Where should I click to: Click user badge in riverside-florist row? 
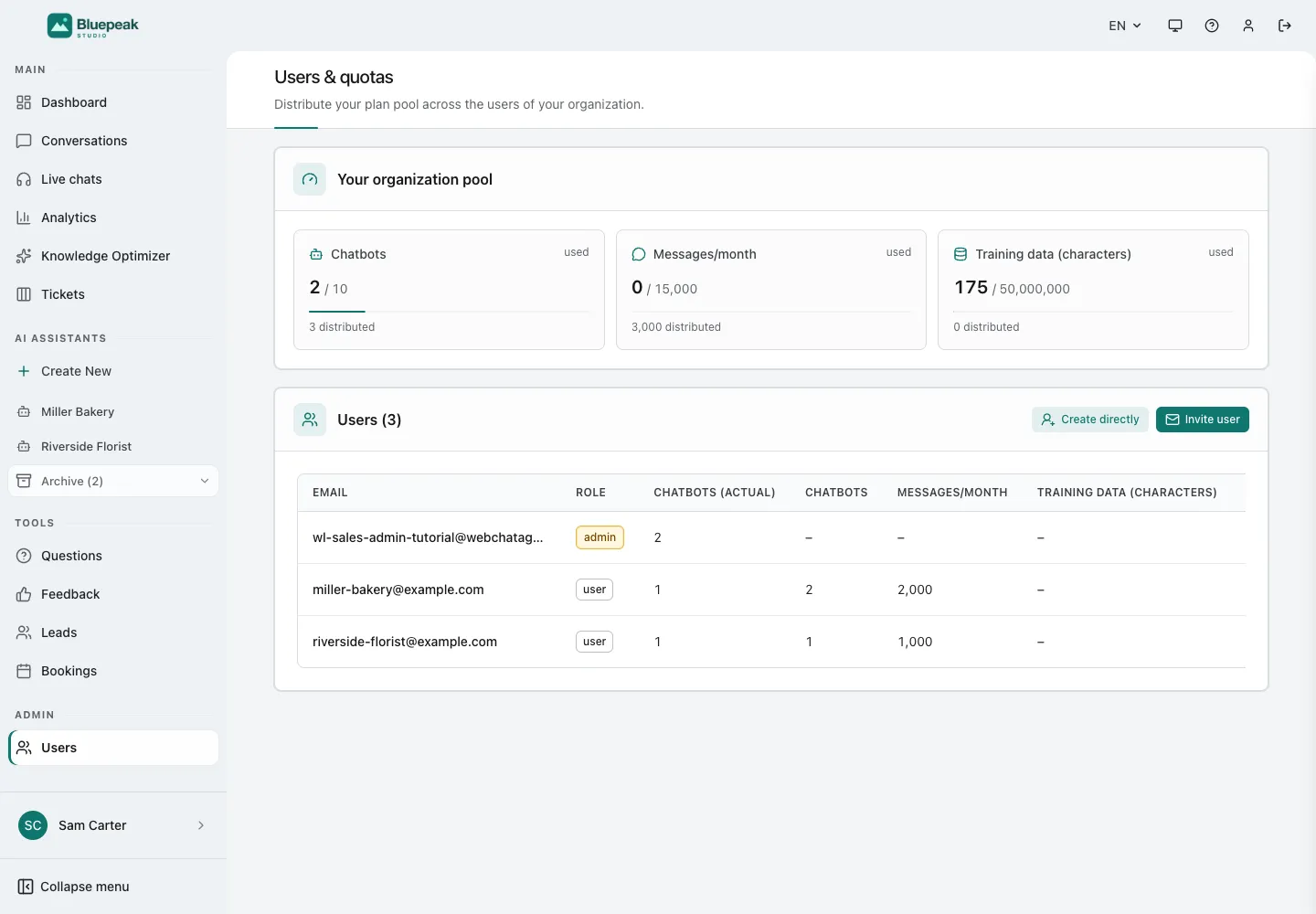[594, 642]
